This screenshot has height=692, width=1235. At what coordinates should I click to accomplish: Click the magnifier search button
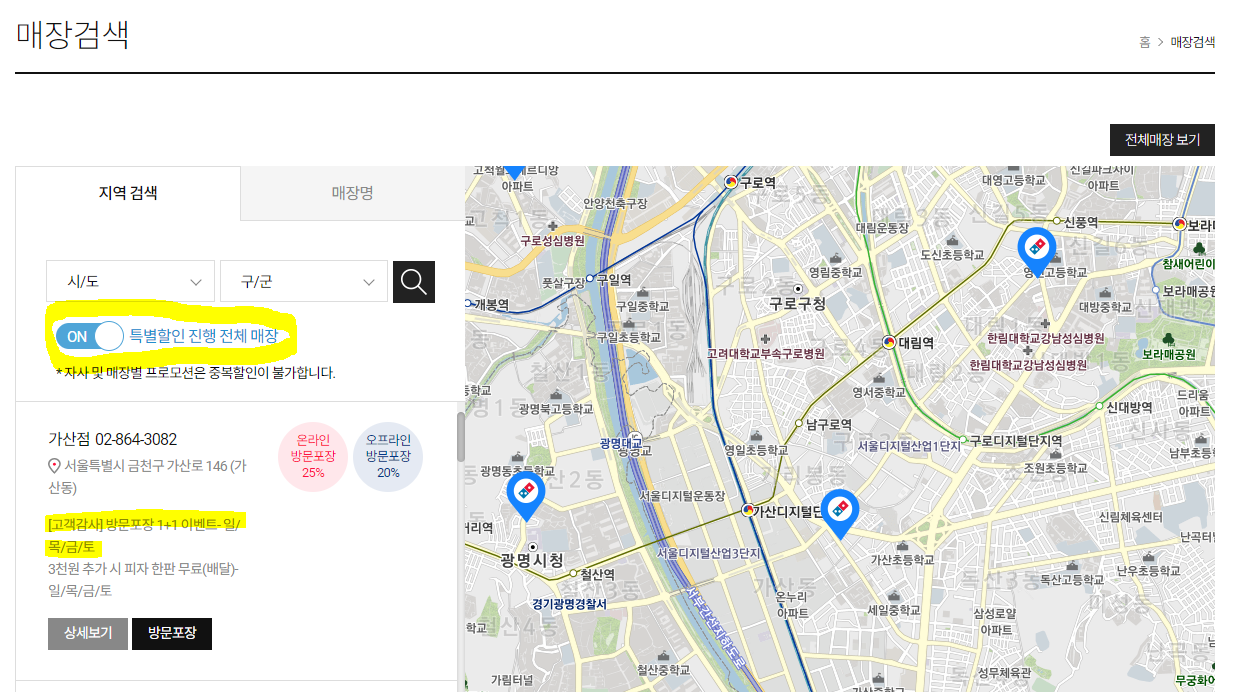(414, 281)
